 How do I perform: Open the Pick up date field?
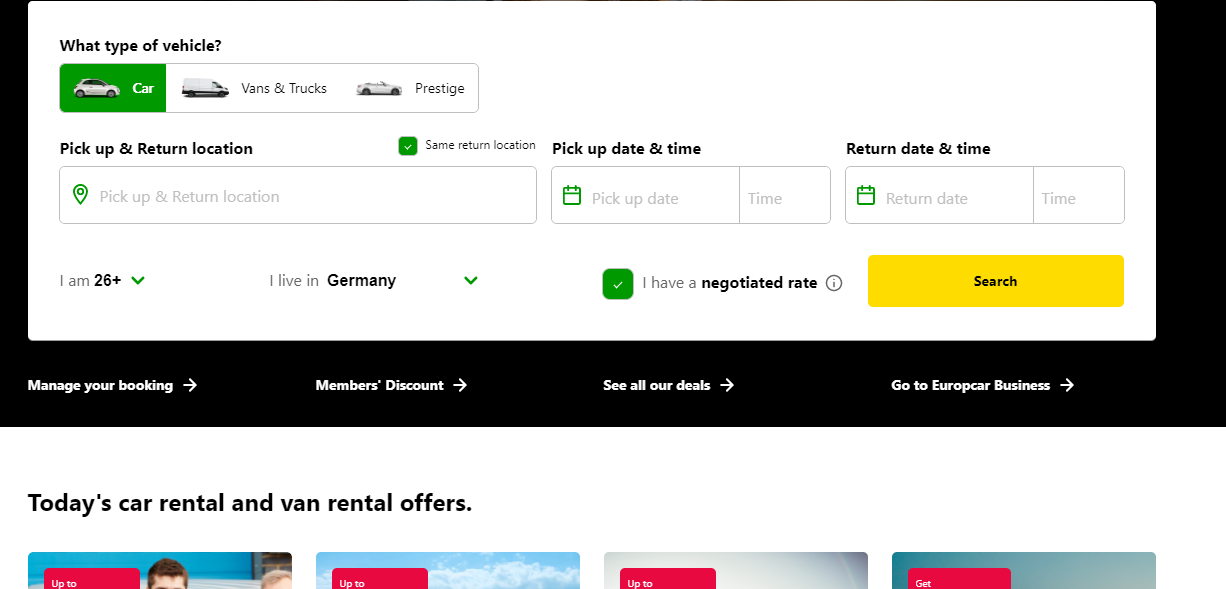(646, 195)
